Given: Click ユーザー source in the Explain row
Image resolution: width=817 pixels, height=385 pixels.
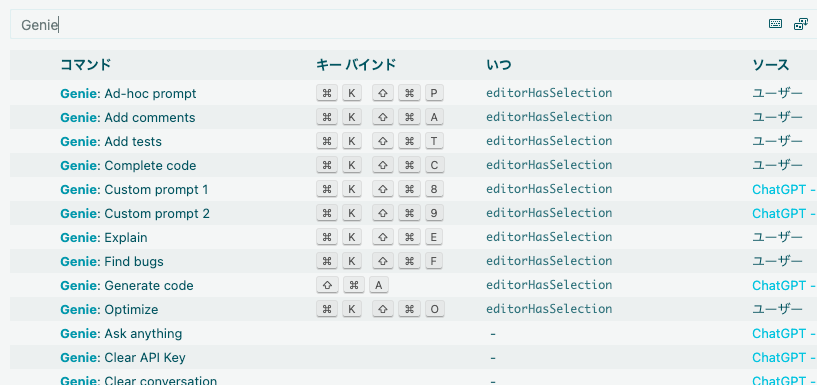Looking at the screenshot, I should pyautogui.click(x=777, y=237).
